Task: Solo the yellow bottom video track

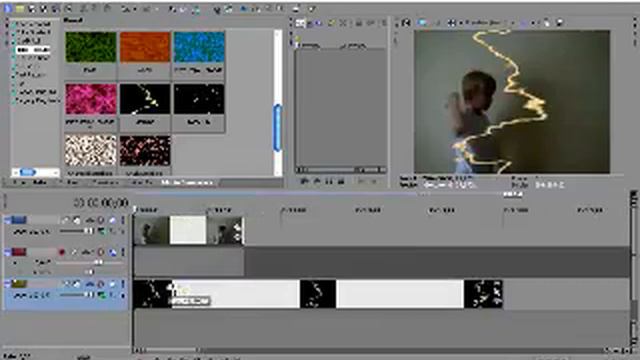Action: coord(112,284)
